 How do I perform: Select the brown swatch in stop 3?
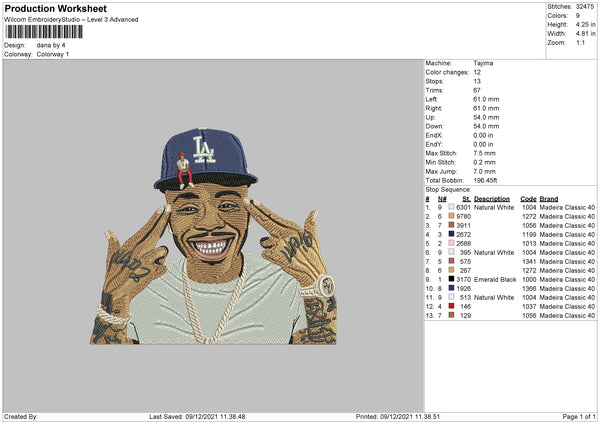(x=451, y=225)
